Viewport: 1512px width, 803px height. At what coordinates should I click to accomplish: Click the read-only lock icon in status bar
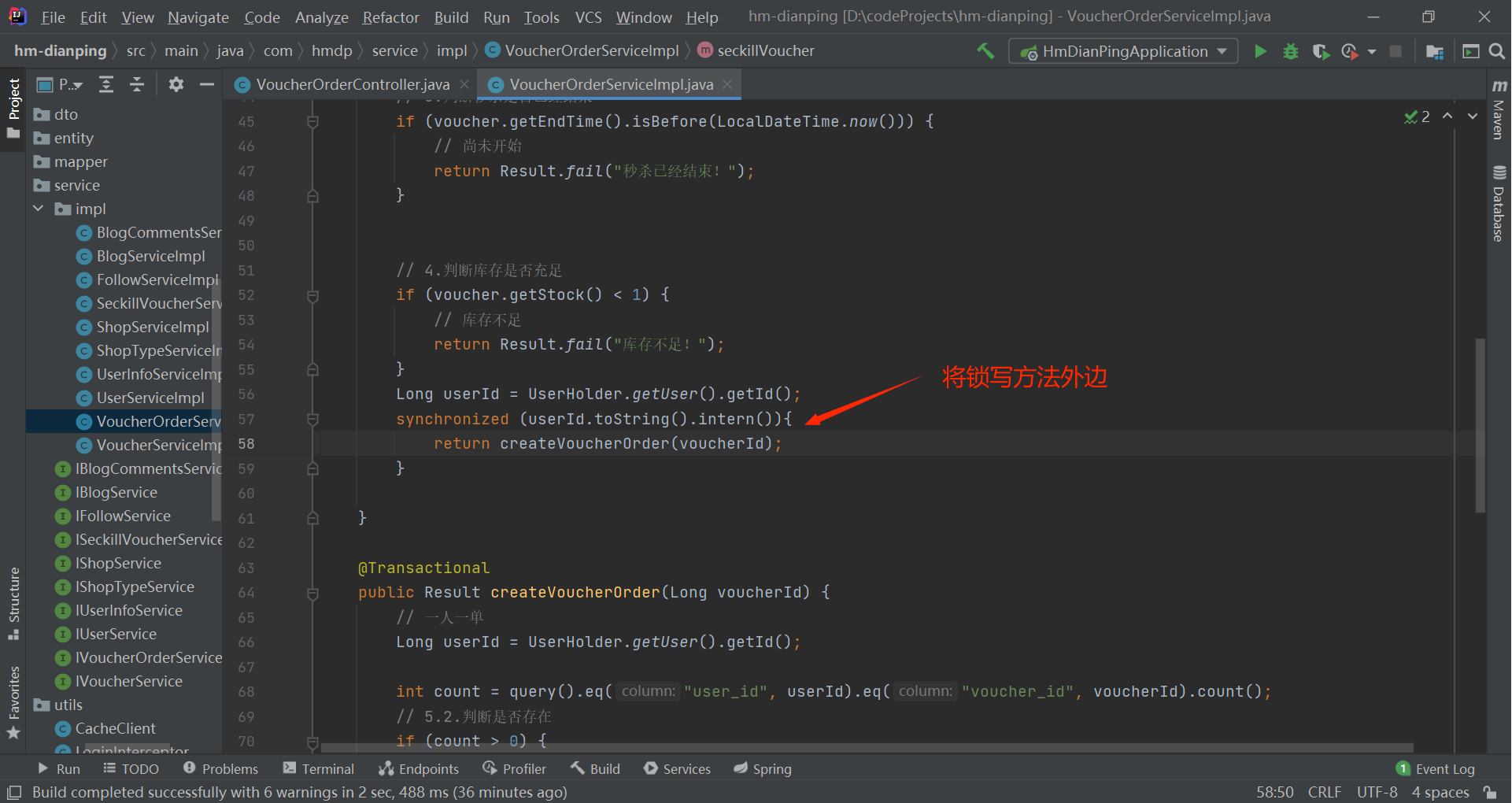point(1490,792)
